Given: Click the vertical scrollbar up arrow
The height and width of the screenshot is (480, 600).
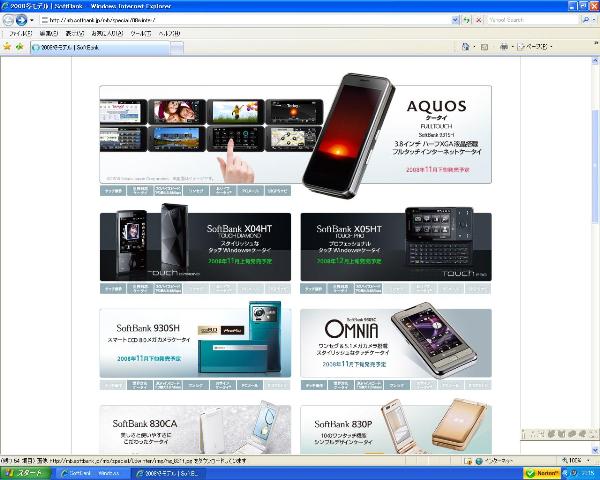Looking at the screenshot, I should tap(595, 60).
